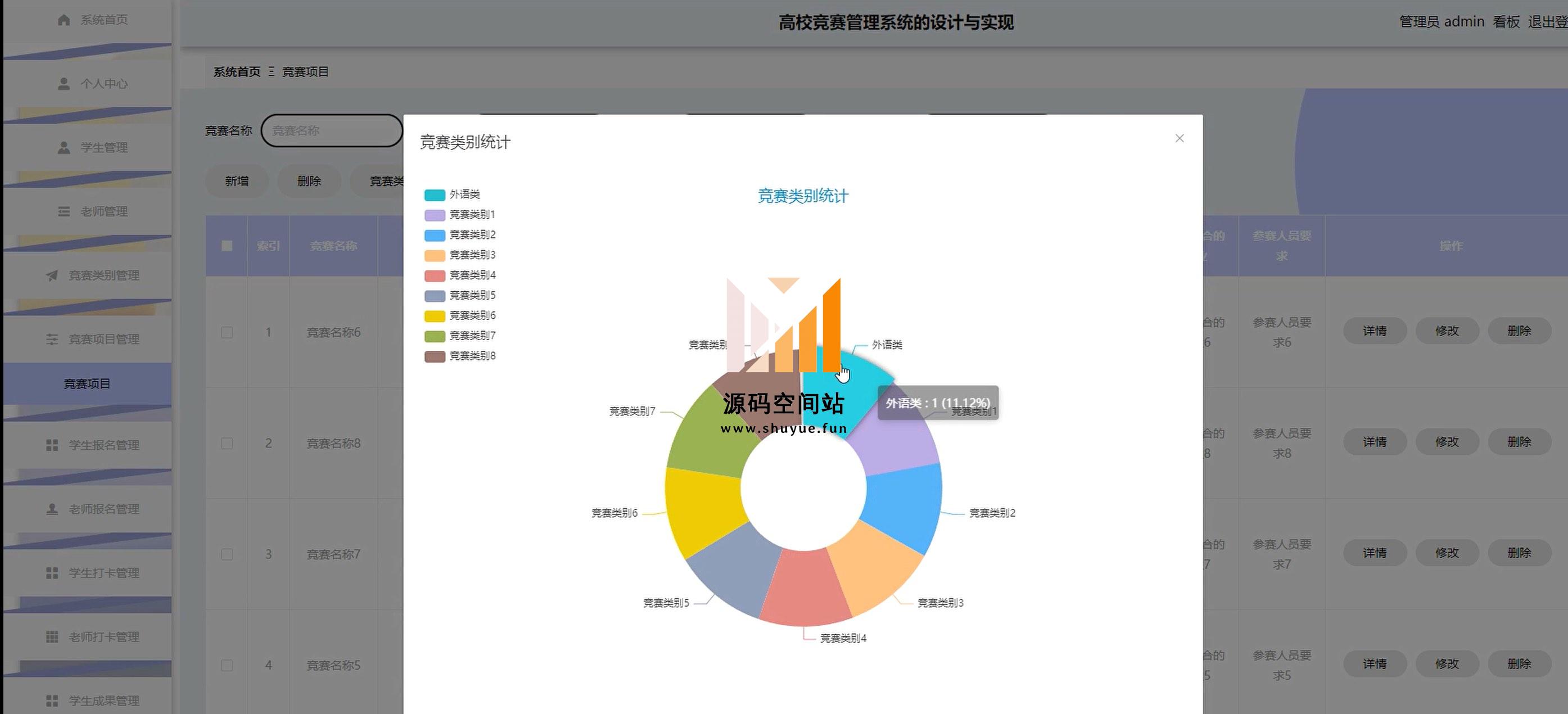Viewport: 1568px width, 714px height.
Task: Check the row for 竞赛名称5
Action: (x=227, y=665)
